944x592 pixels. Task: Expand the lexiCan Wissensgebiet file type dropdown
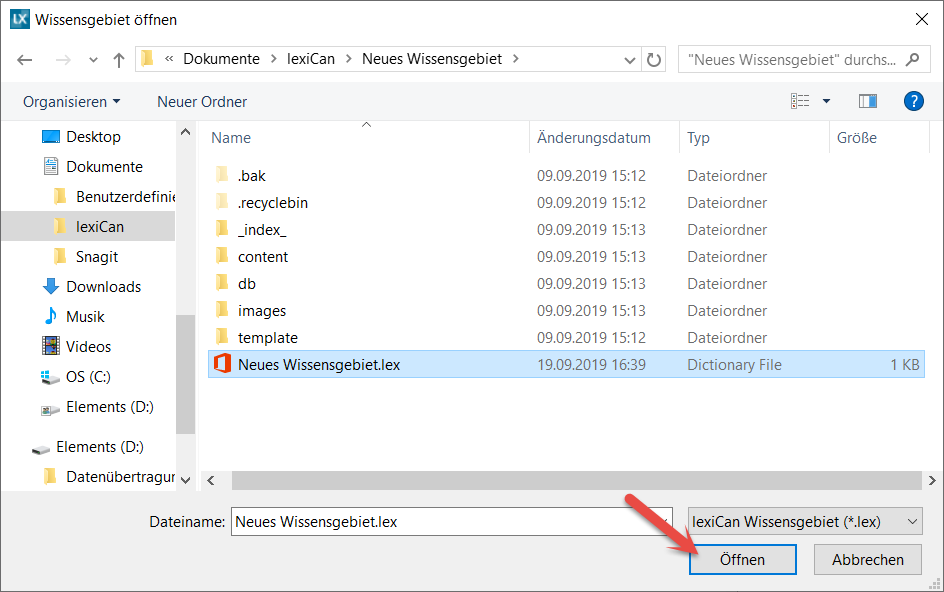(x=805, y=521)
